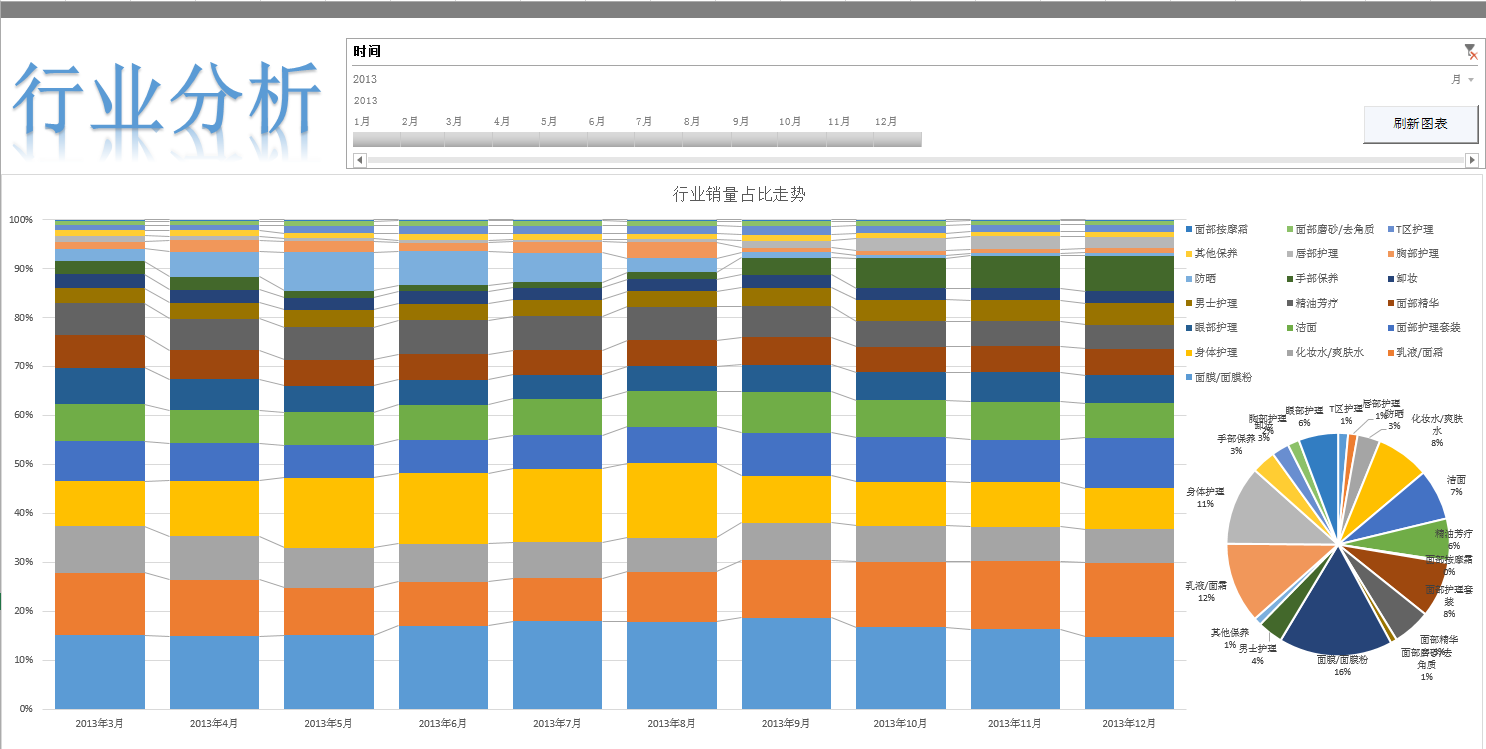Click the 2013年4月 axis label

[213, 723]
